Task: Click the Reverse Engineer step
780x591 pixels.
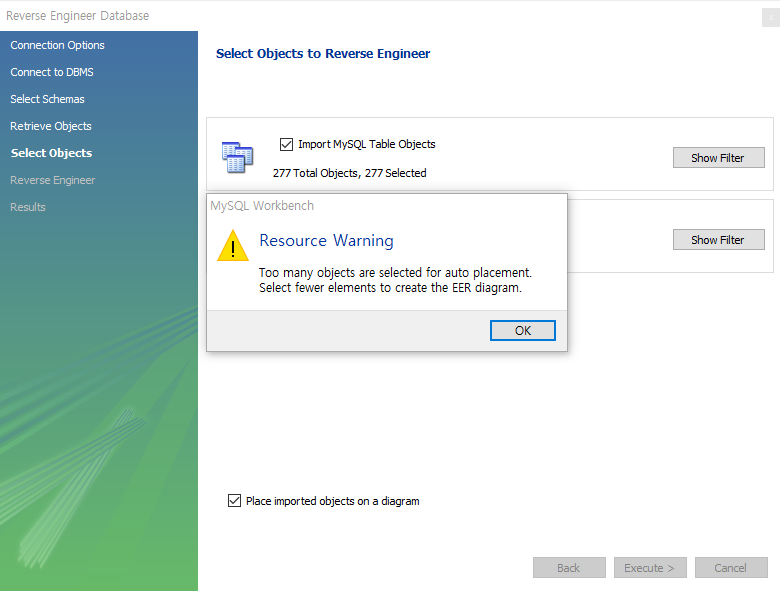Action: [52, 180]
